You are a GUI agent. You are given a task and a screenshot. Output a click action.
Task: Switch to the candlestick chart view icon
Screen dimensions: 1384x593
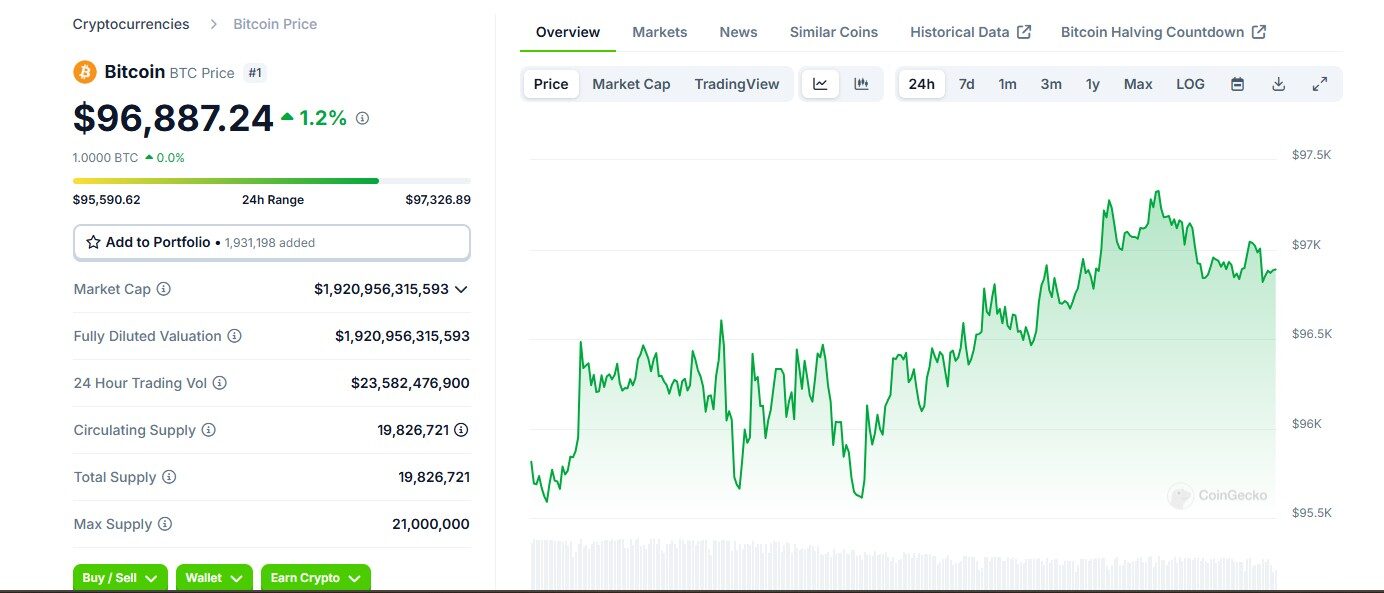[x=861, y=84]
